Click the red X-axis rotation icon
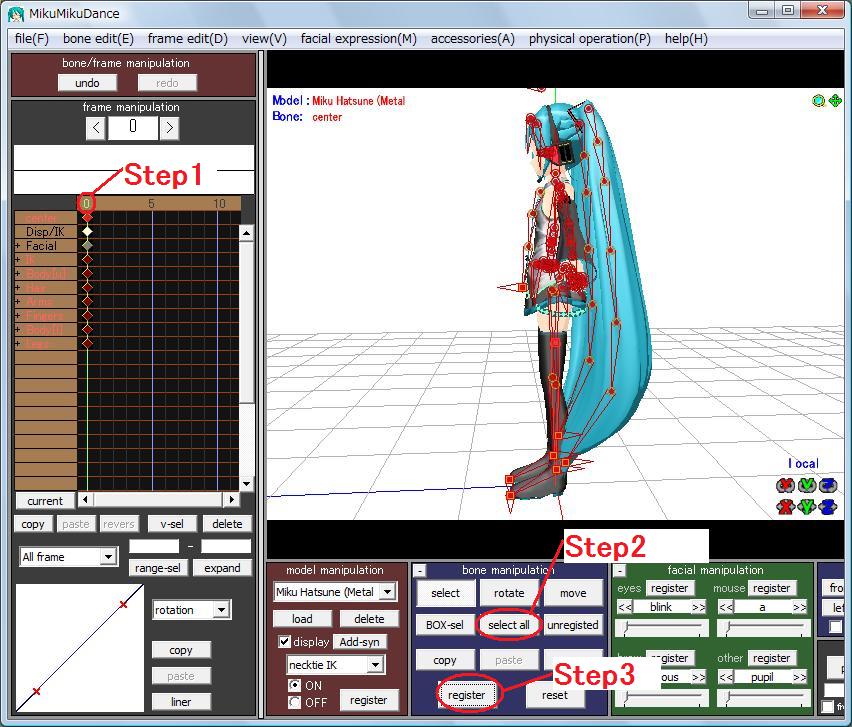This screenshot has height=727, width=852. 785,485
